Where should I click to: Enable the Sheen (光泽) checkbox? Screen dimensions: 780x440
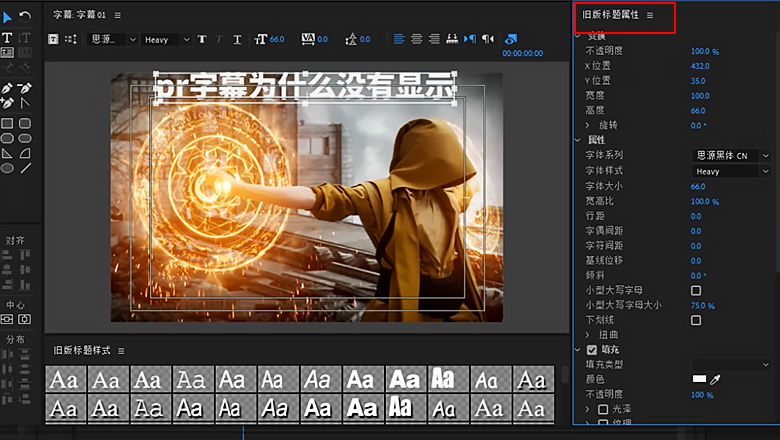[x=603, y=409]
